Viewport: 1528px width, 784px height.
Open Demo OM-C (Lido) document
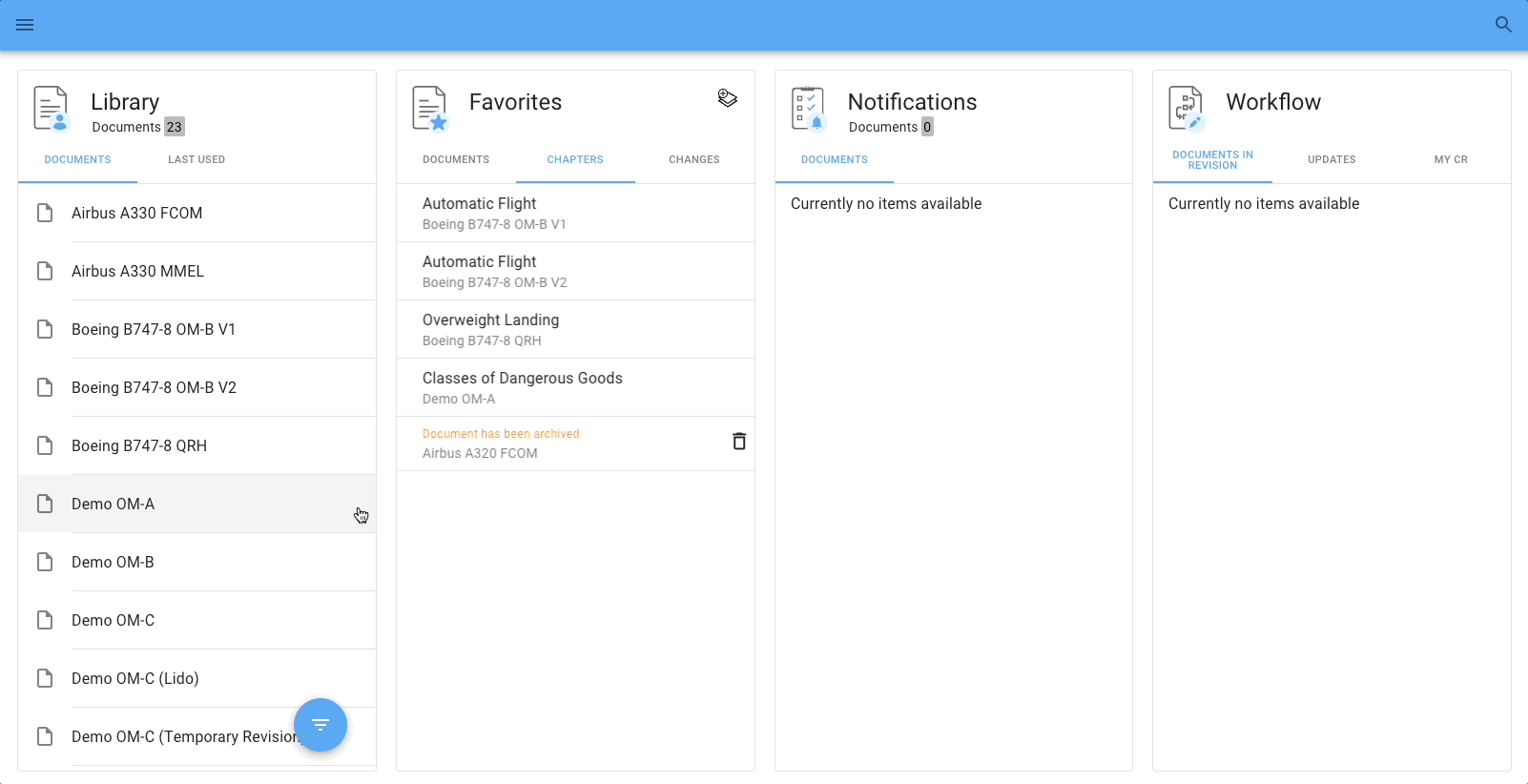click(x=196, y=678)
